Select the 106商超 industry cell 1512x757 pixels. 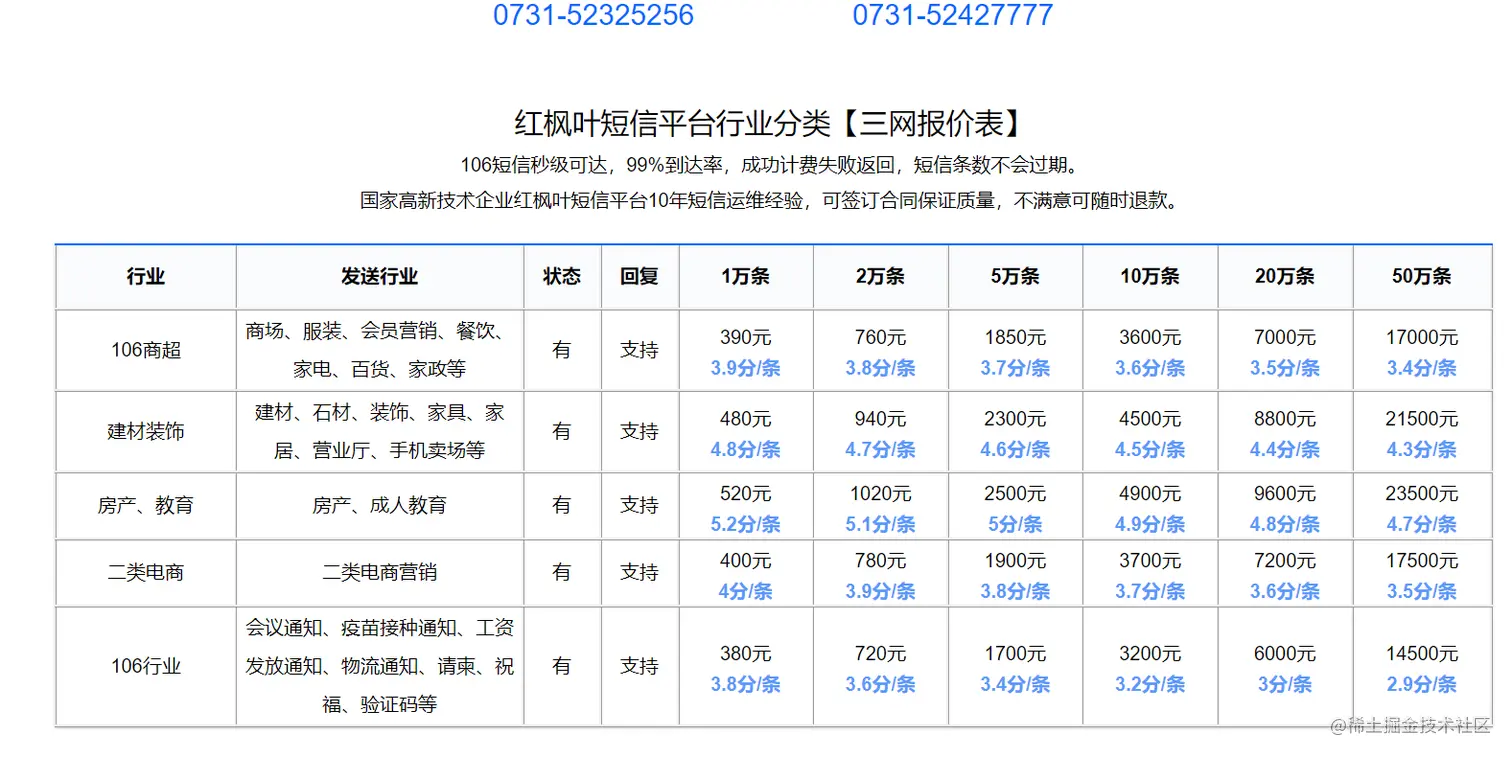coord(146,350)
